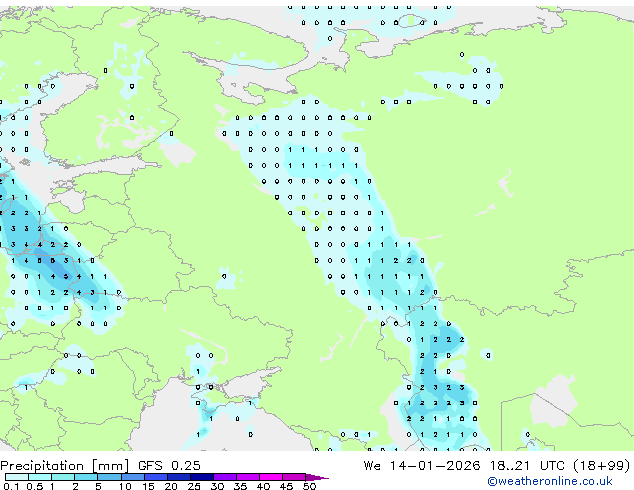Click the '18..21 UTC' time range text
The image size is (634, 490).
point(529,466)
